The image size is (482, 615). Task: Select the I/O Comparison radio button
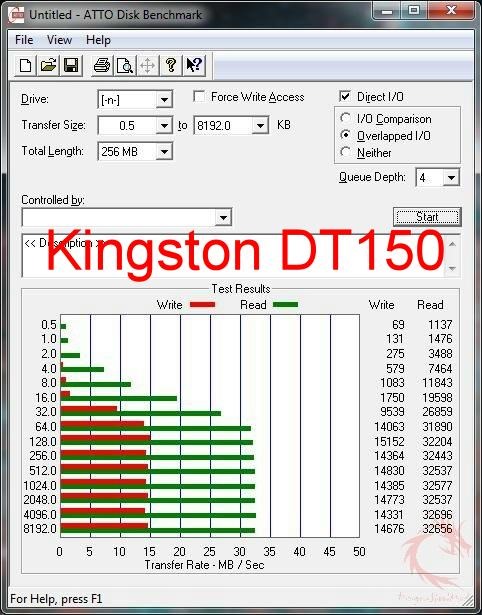[346, 118]
